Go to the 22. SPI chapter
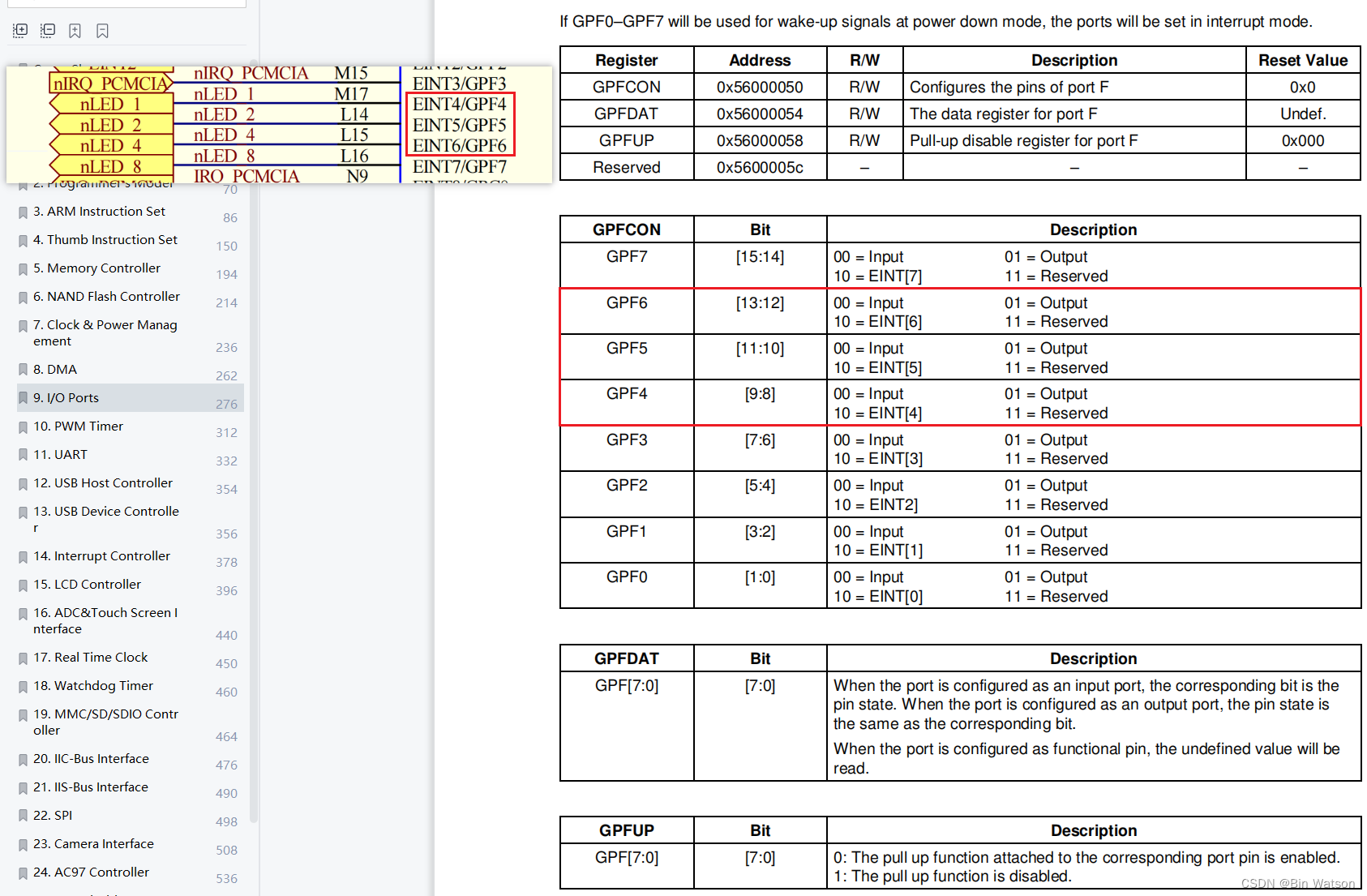The height and width of the screenshot is (896, 1367). [x=53, y=815]
